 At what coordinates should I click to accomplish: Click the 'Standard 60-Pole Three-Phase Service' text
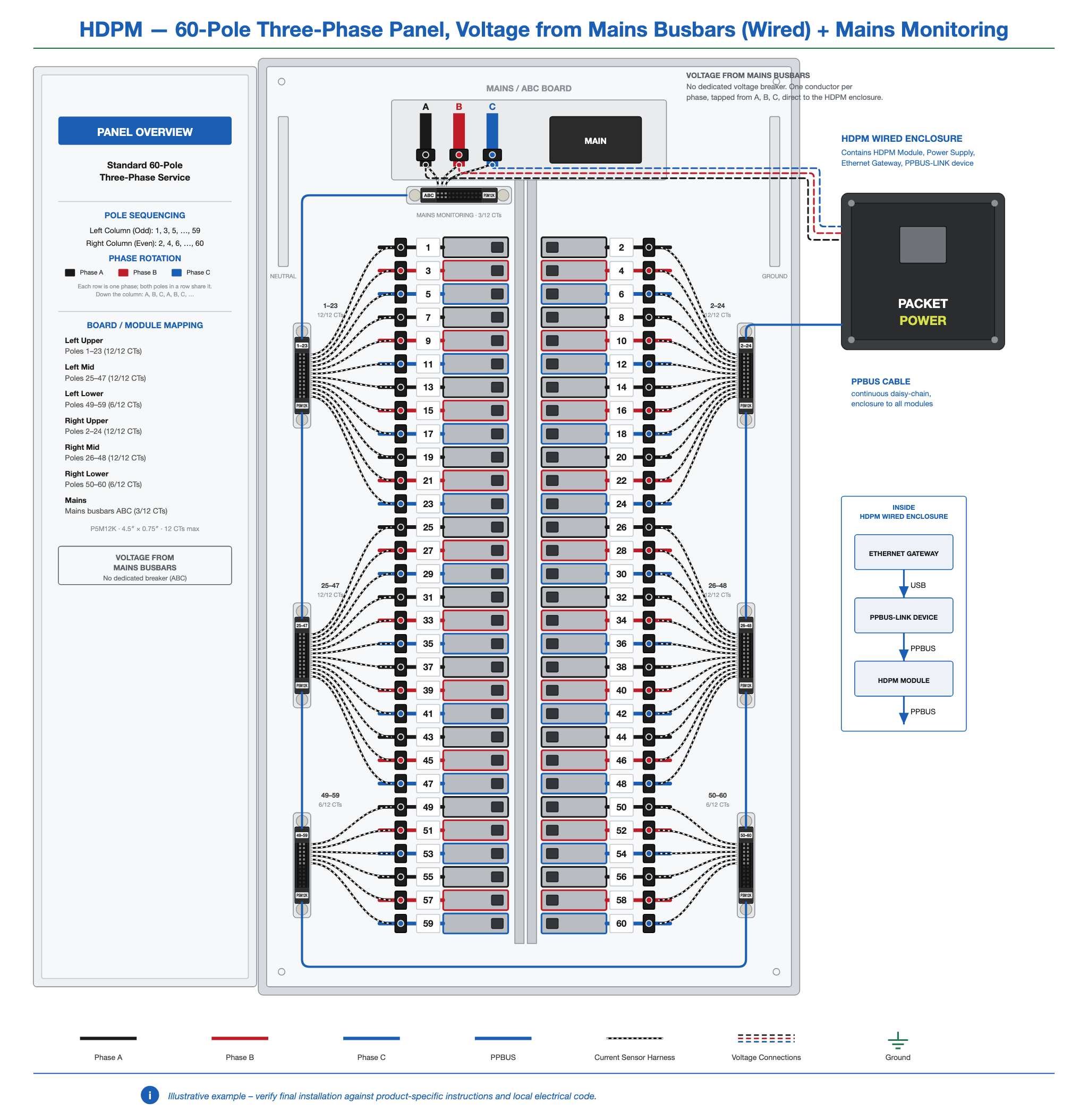pyautogui.click(x=144, y=171)
